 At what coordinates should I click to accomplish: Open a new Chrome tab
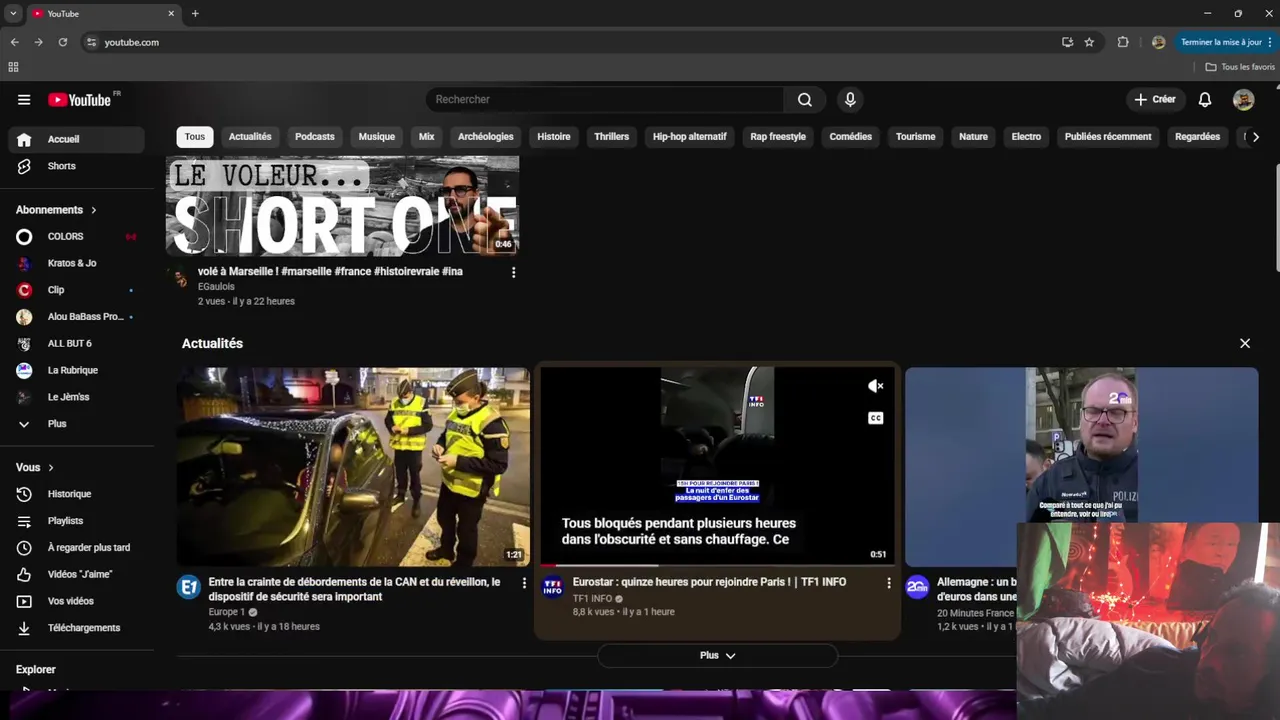pyautogui.click(x=195, y=14)
